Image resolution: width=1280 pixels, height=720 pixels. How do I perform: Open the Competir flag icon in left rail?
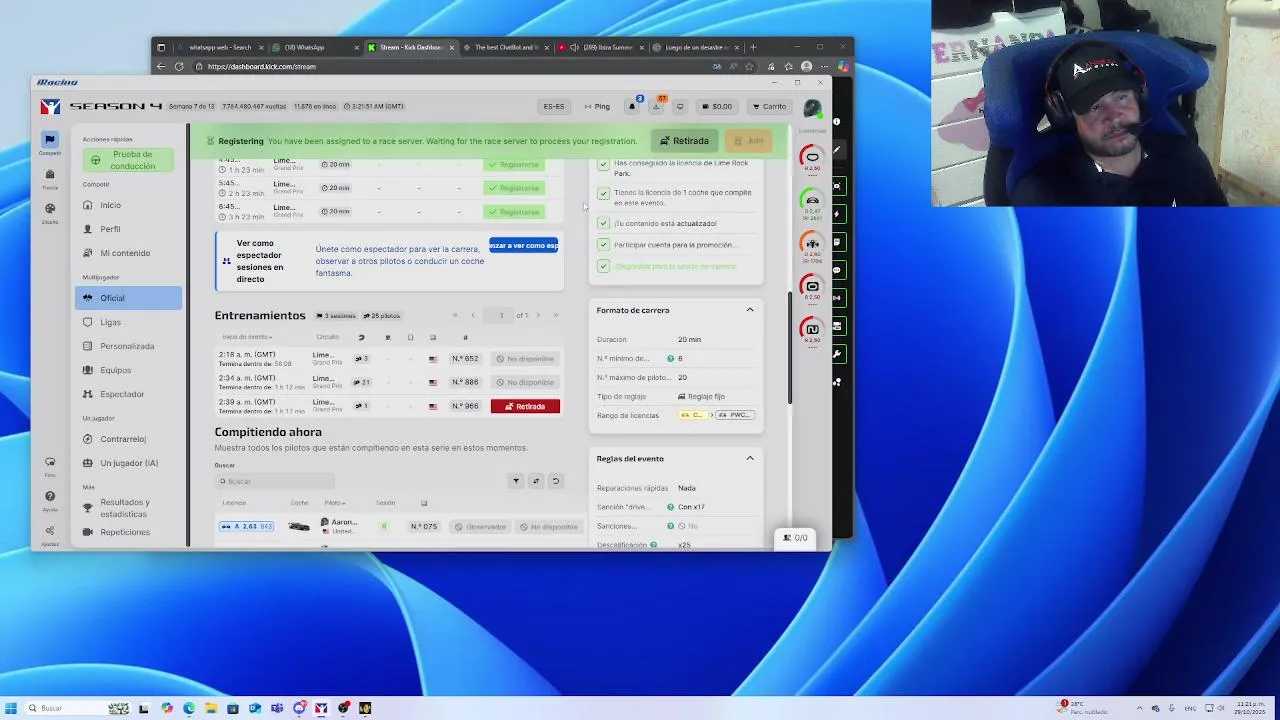[49, 140]
